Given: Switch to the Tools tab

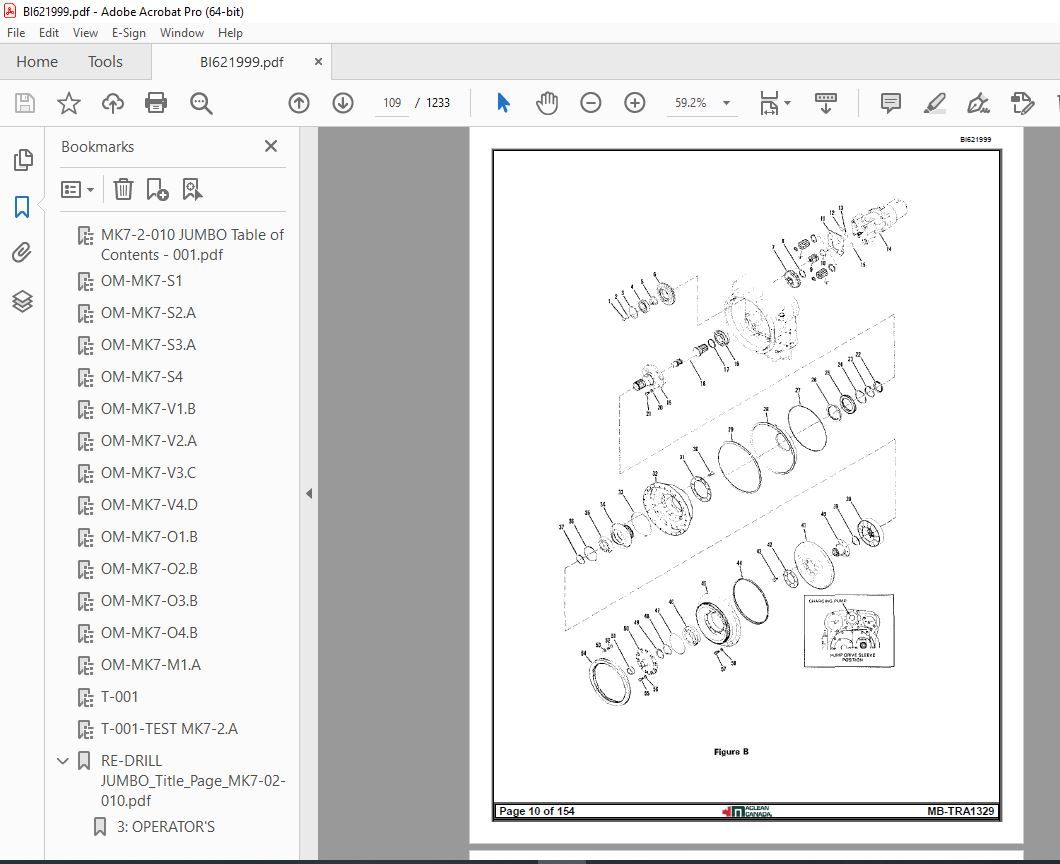Looking at the screenshot, I should click(x=105, y=62).
